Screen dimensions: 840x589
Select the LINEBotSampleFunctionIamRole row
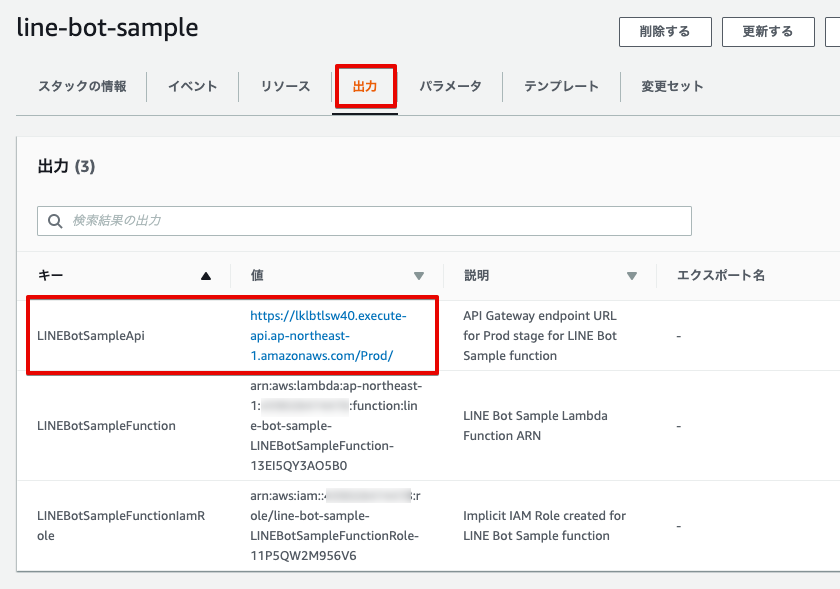tap(123, 525)
